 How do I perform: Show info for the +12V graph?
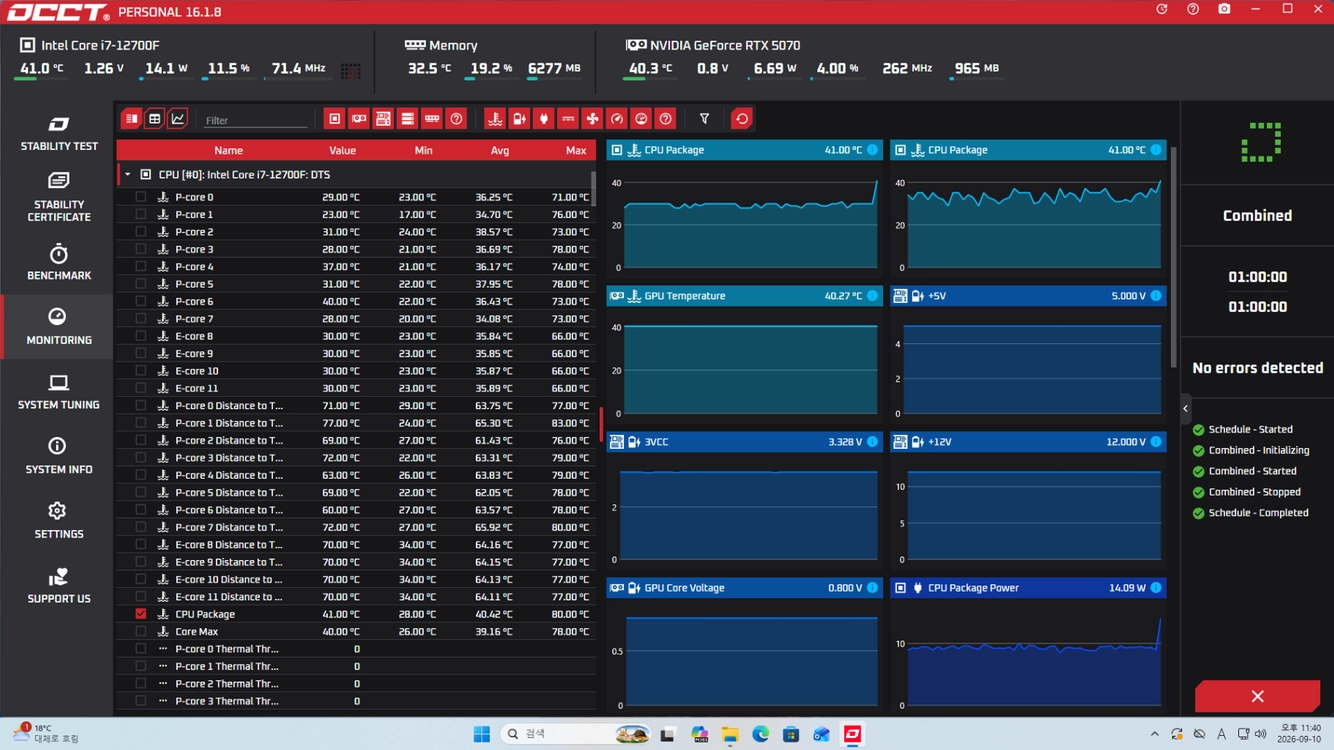(1156, 442)
